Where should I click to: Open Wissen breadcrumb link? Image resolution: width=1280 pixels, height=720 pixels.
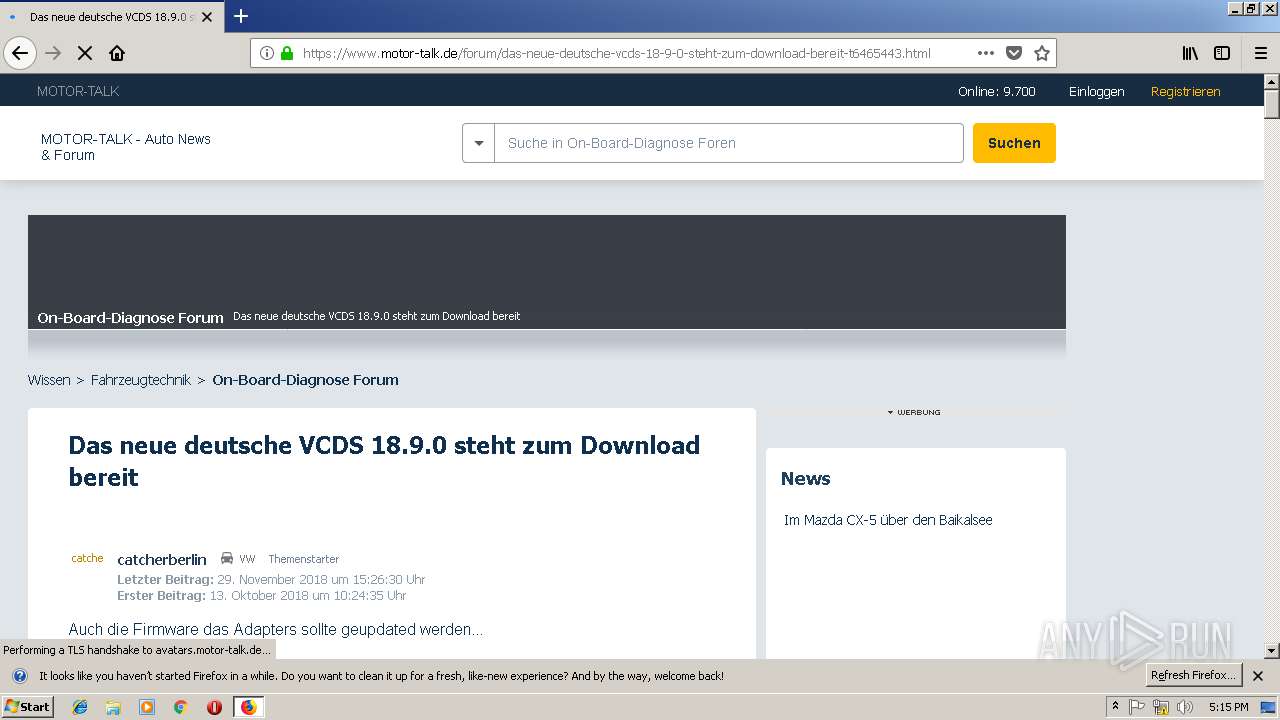click(49, 380)
